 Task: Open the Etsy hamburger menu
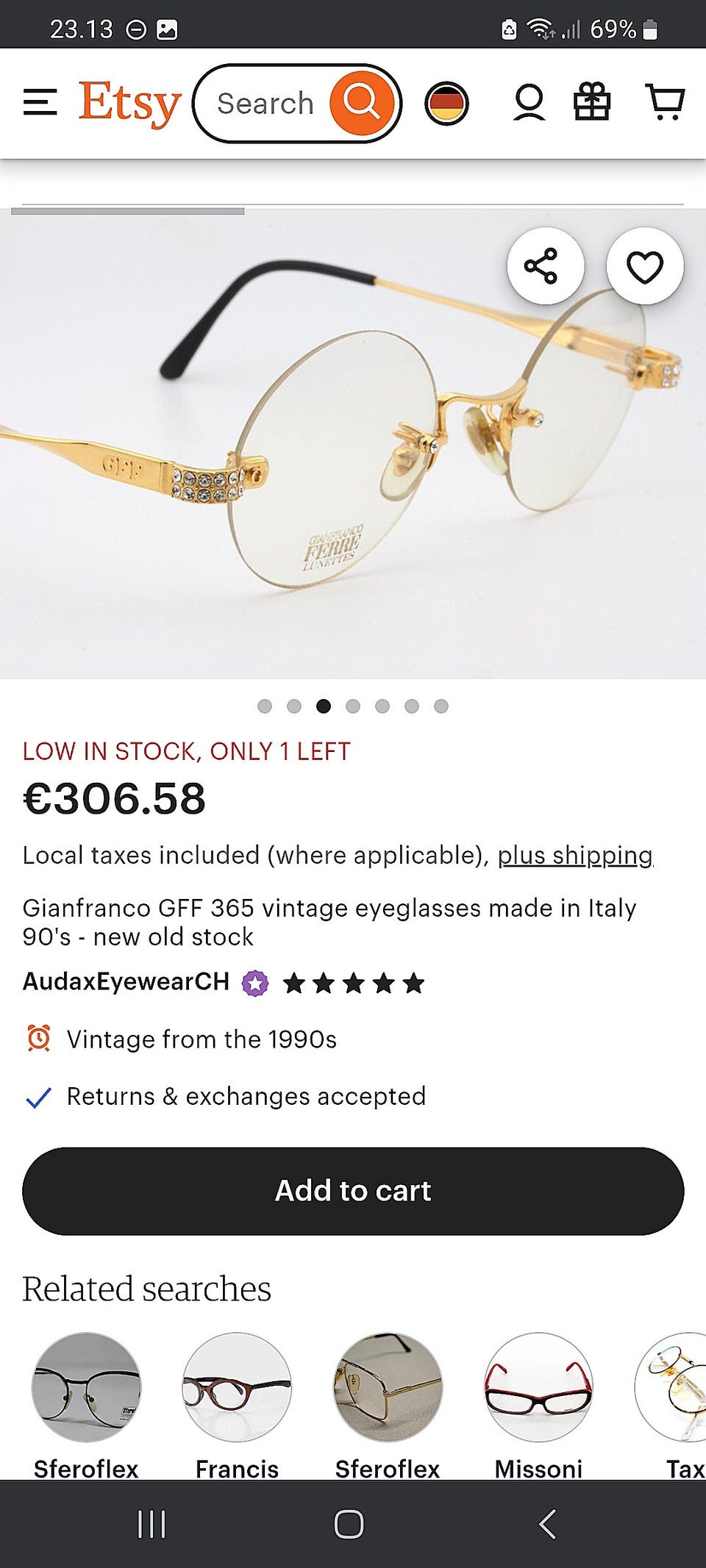click(40, 103)
